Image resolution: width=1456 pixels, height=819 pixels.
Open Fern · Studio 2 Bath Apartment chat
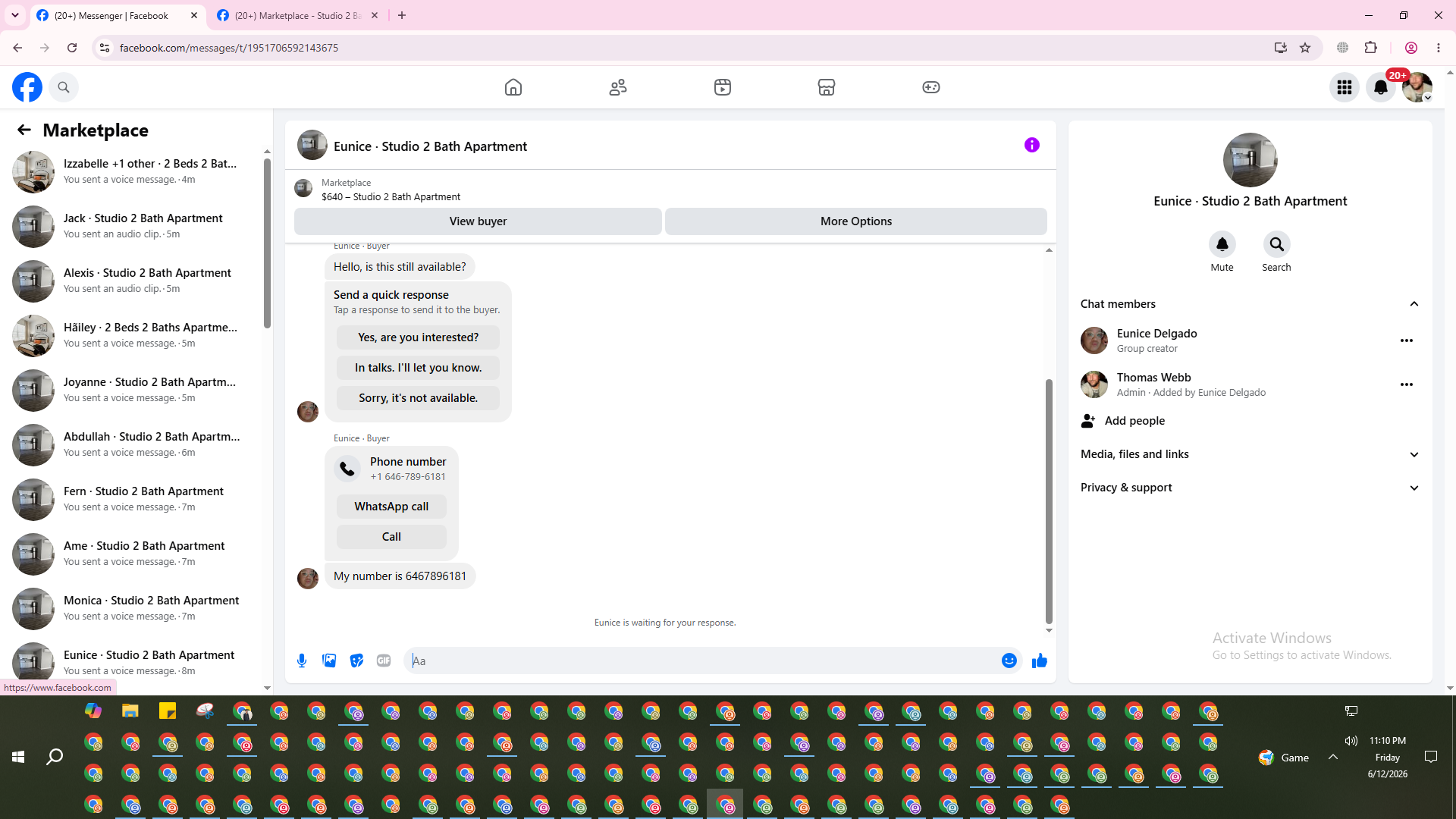[132, 499]
